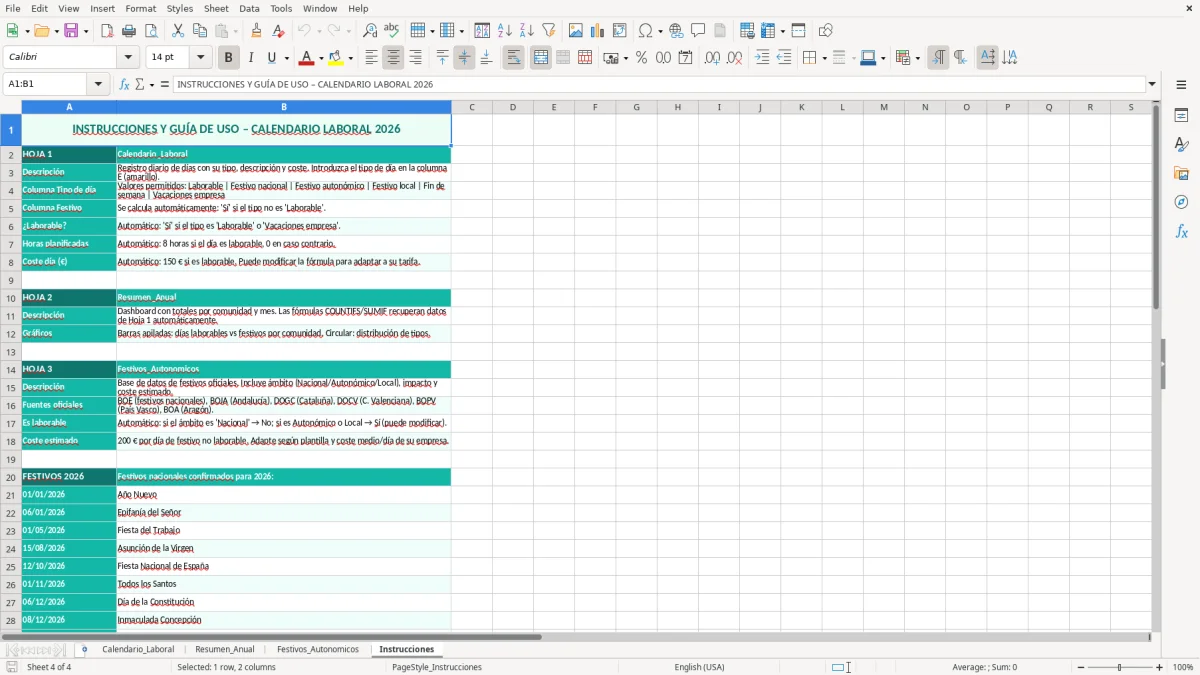This screenshot has width=1200, height=675.
Task: Toggle Print Preview icon
Action: pyautogui.click(x=150, y=31)
